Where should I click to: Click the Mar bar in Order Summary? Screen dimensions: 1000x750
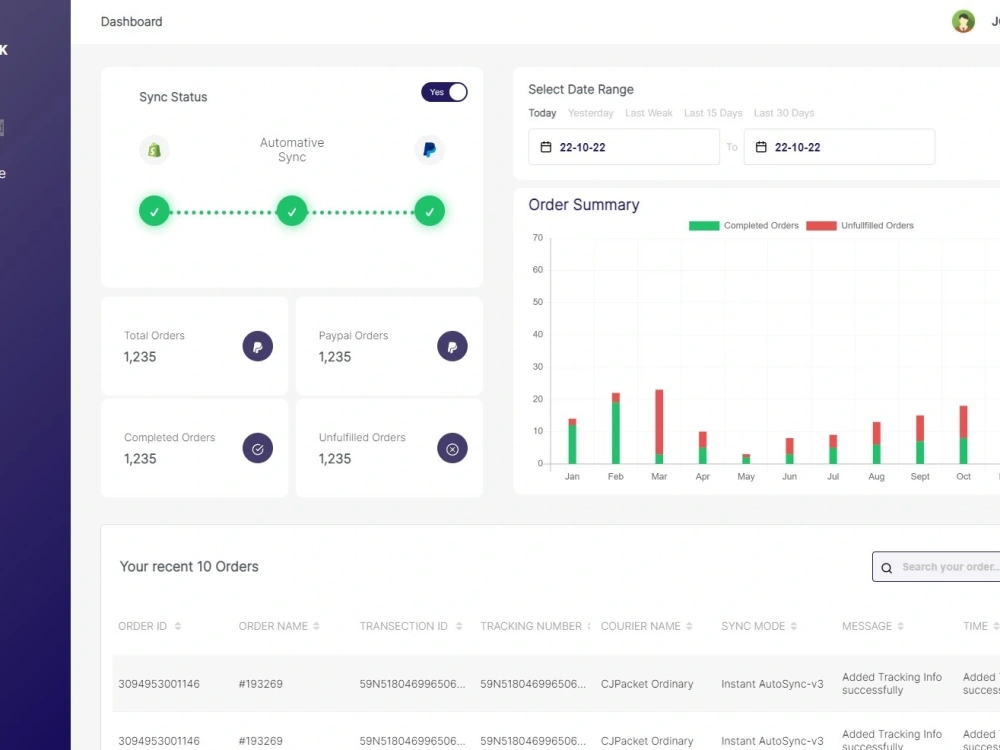(659, 427)
